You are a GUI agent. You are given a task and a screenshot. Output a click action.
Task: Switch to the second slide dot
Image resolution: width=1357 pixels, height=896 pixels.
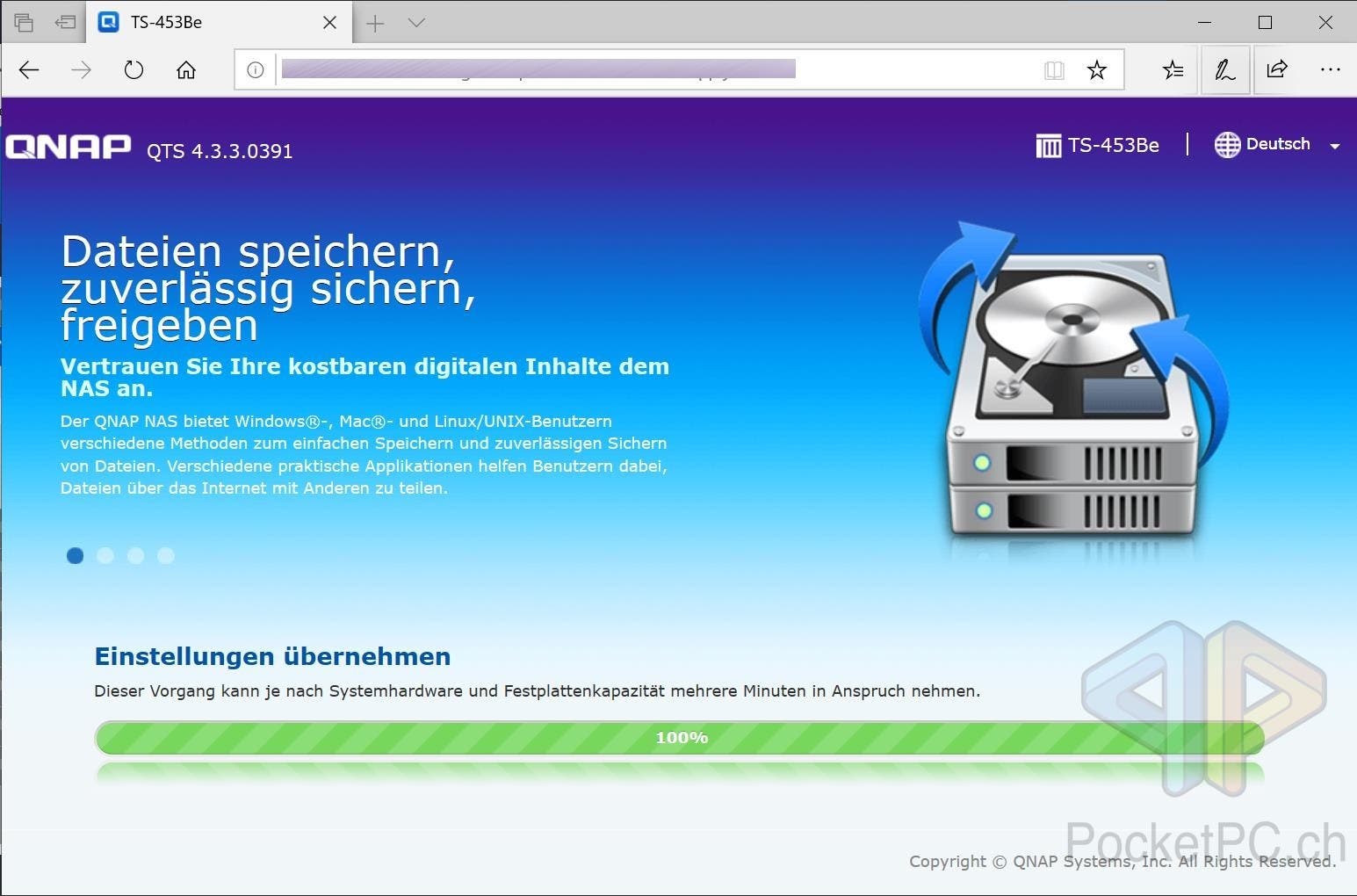tap(105, 555)
